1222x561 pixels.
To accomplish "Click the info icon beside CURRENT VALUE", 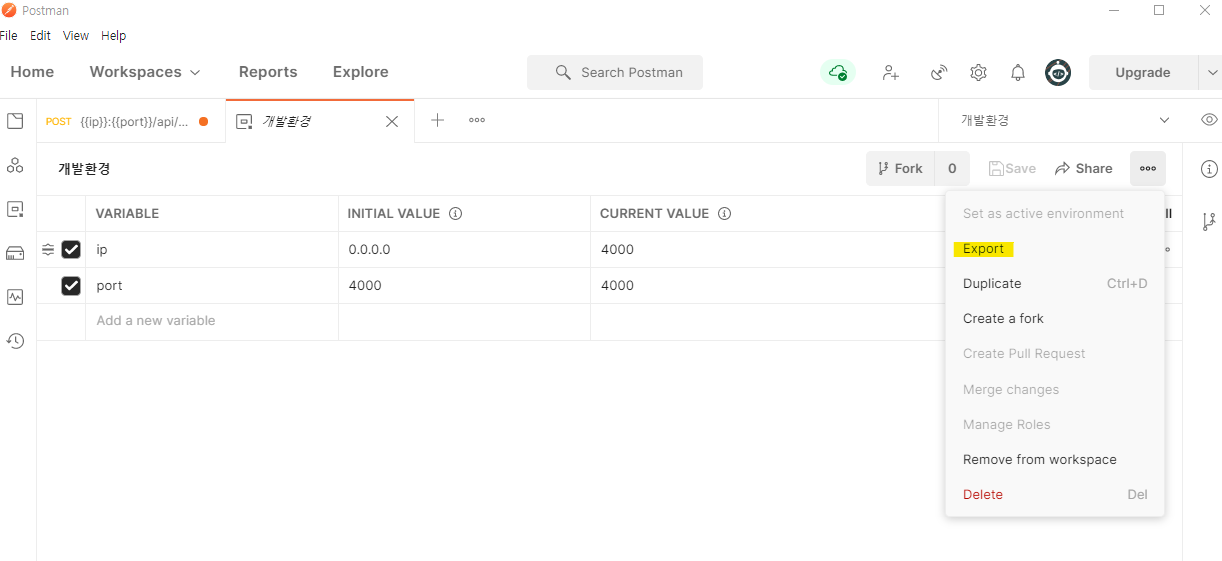I will [x=724, y=214].
